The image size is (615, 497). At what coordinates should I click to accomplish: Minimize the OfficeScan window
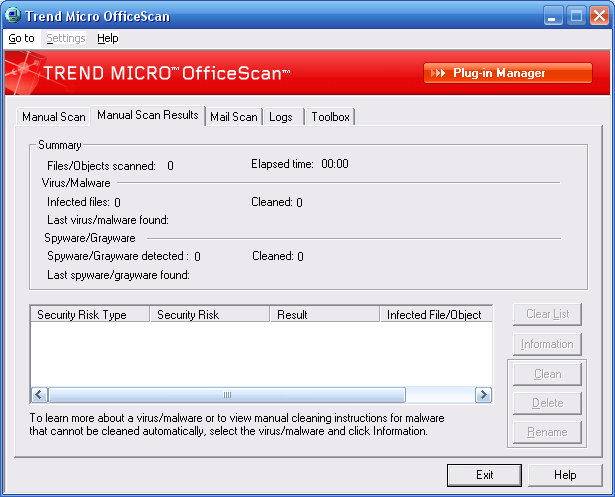tap(553, 16)
